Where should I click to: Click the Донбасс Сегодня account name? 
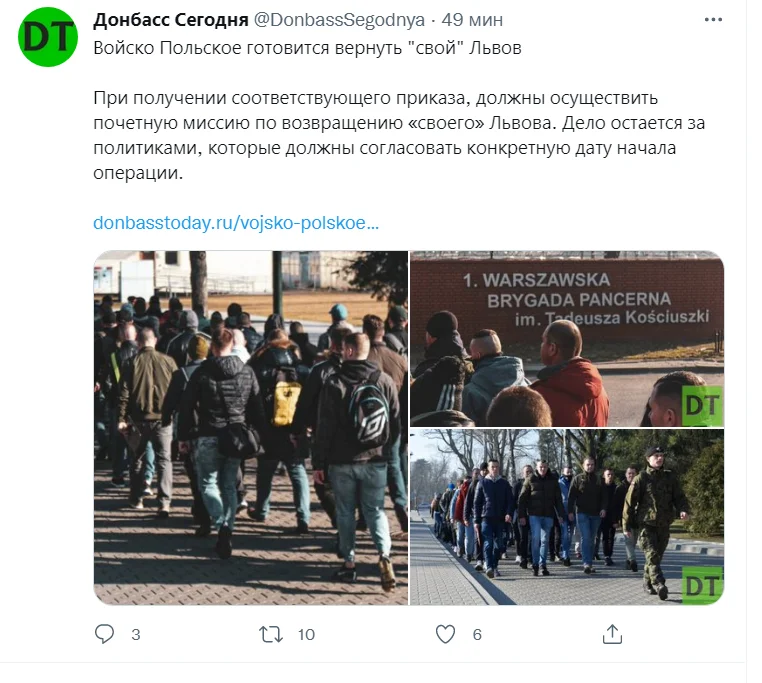coord(171,20)
